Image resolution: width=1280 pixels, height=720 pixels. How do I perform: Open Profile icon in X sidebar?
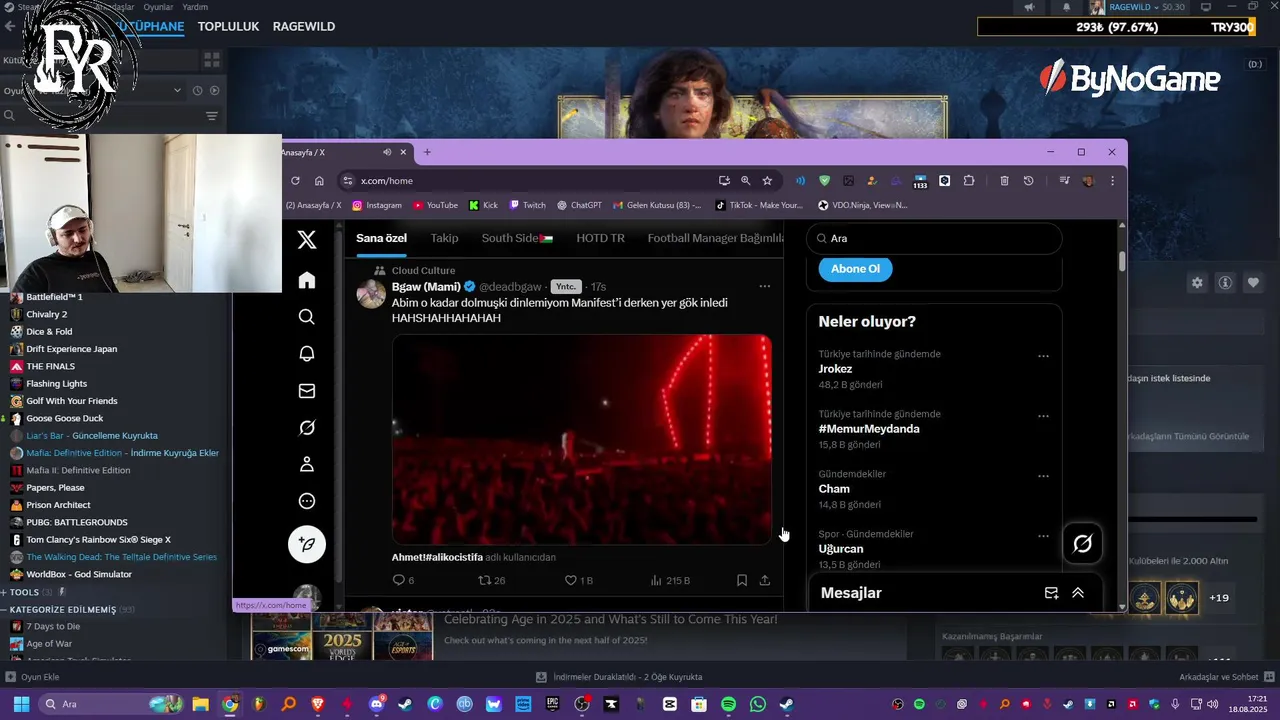point(307,464)
